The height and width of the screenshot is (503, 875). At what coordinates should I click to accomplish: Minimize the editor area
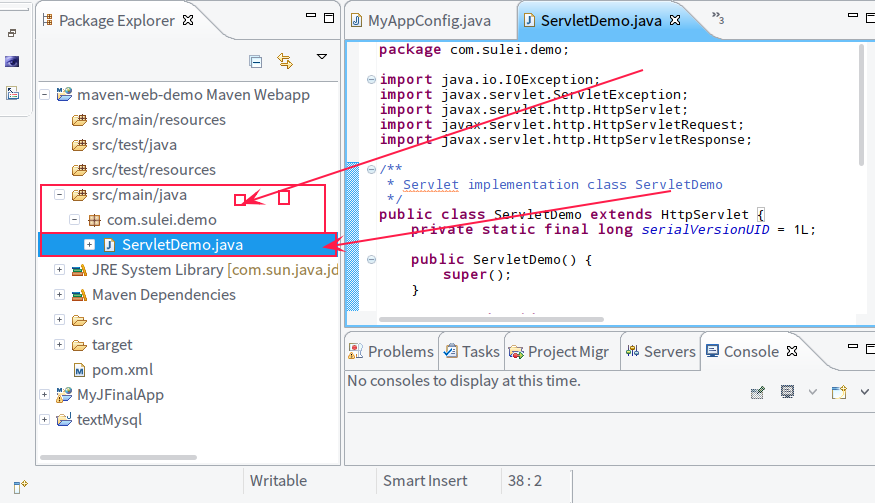[x=853, y=16]
